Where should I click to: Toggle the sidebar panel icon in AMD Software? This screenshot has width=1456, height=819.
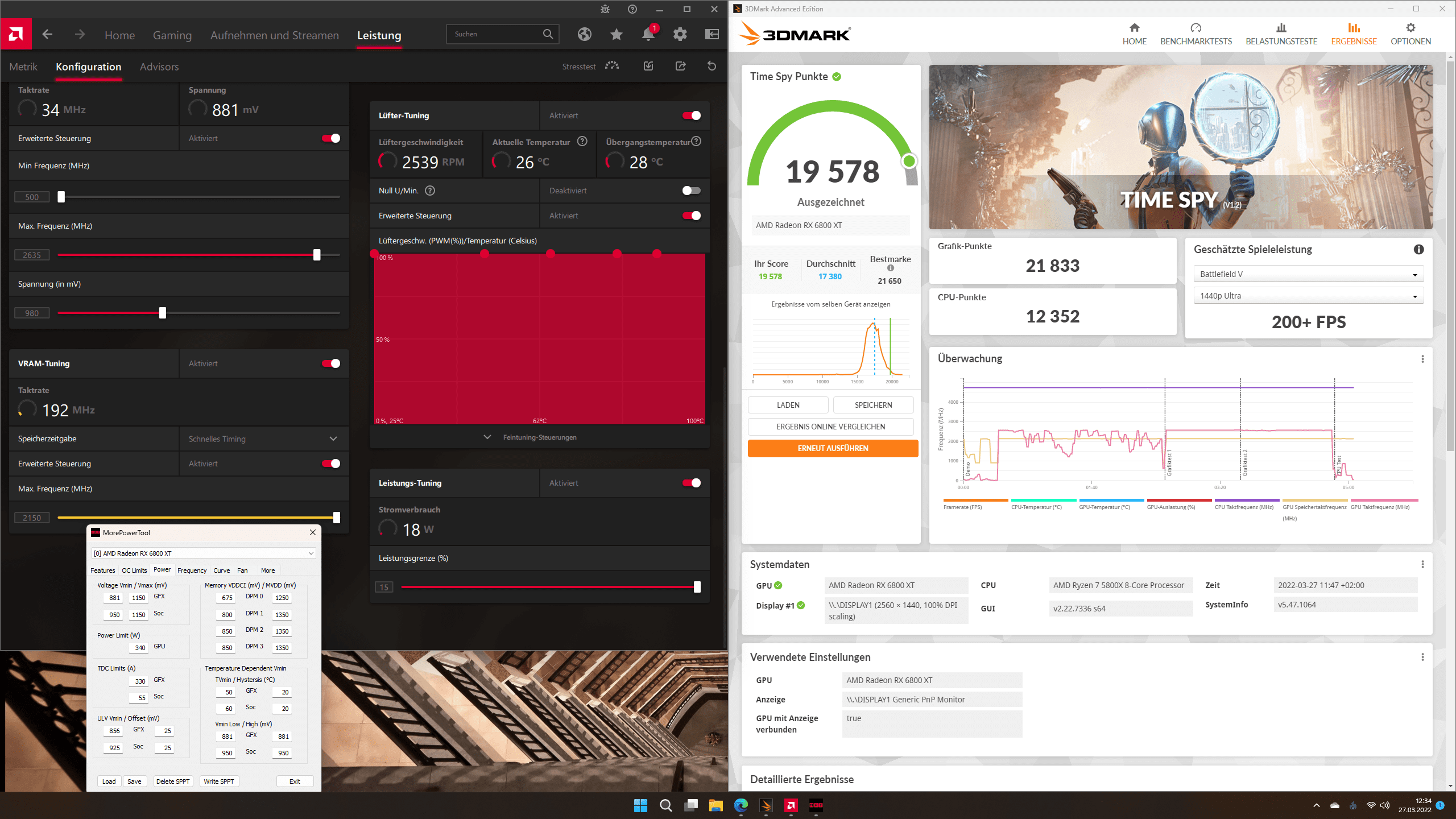point(712,35)
